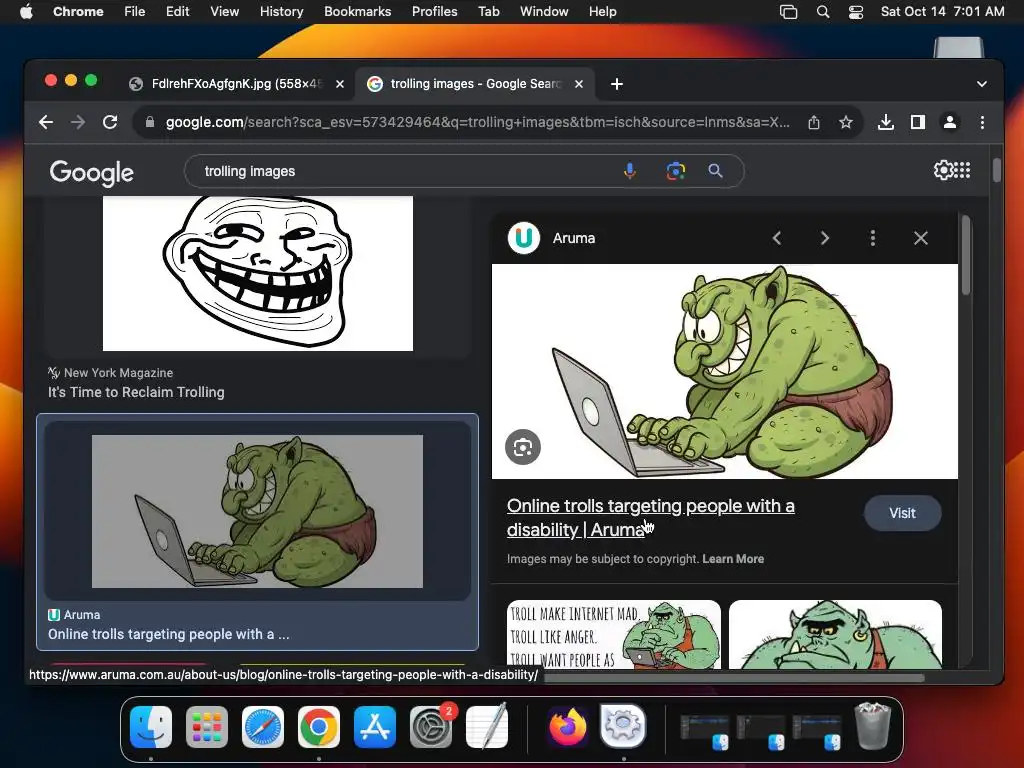Open Spotlight search in menu bar
Viewport: 1024px width, 768px height.
pos(823,12)
